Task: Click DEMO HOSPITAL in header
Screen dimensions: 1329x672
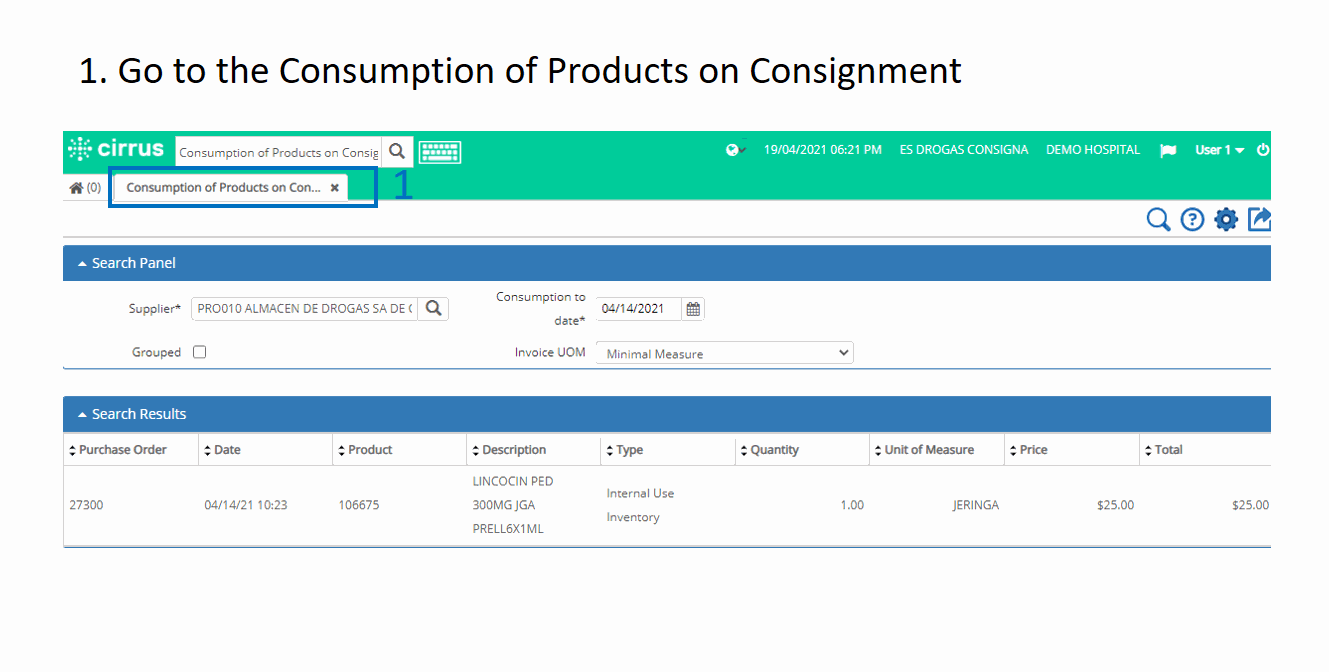Action: tap(1093, 150)
